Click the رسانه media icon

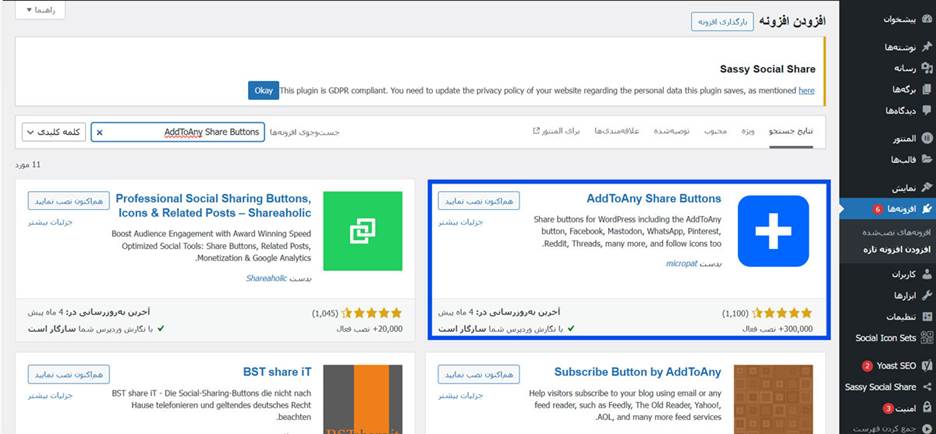point(926,68)
